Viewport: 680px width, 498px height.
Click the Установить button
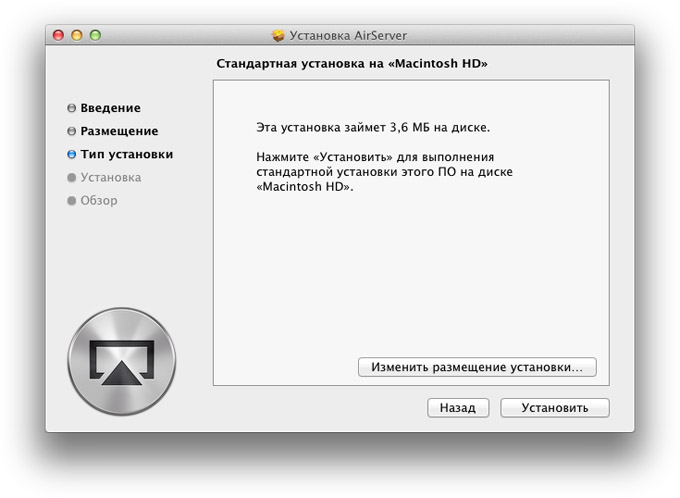[x=555, y=408]
